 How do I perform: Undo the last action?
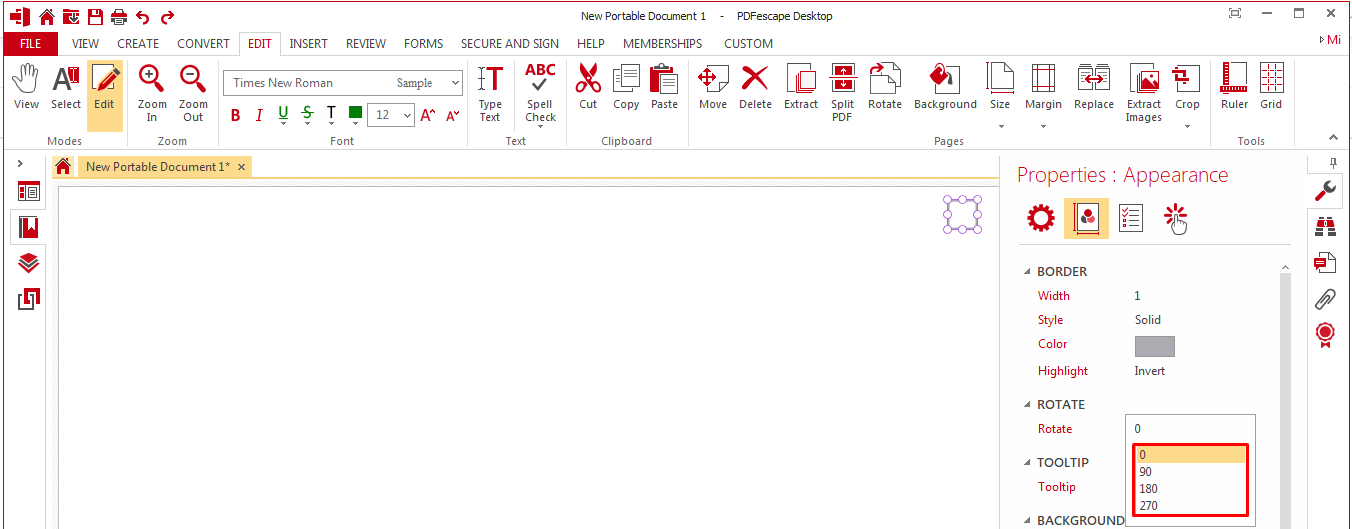click(x=142, y=16)
